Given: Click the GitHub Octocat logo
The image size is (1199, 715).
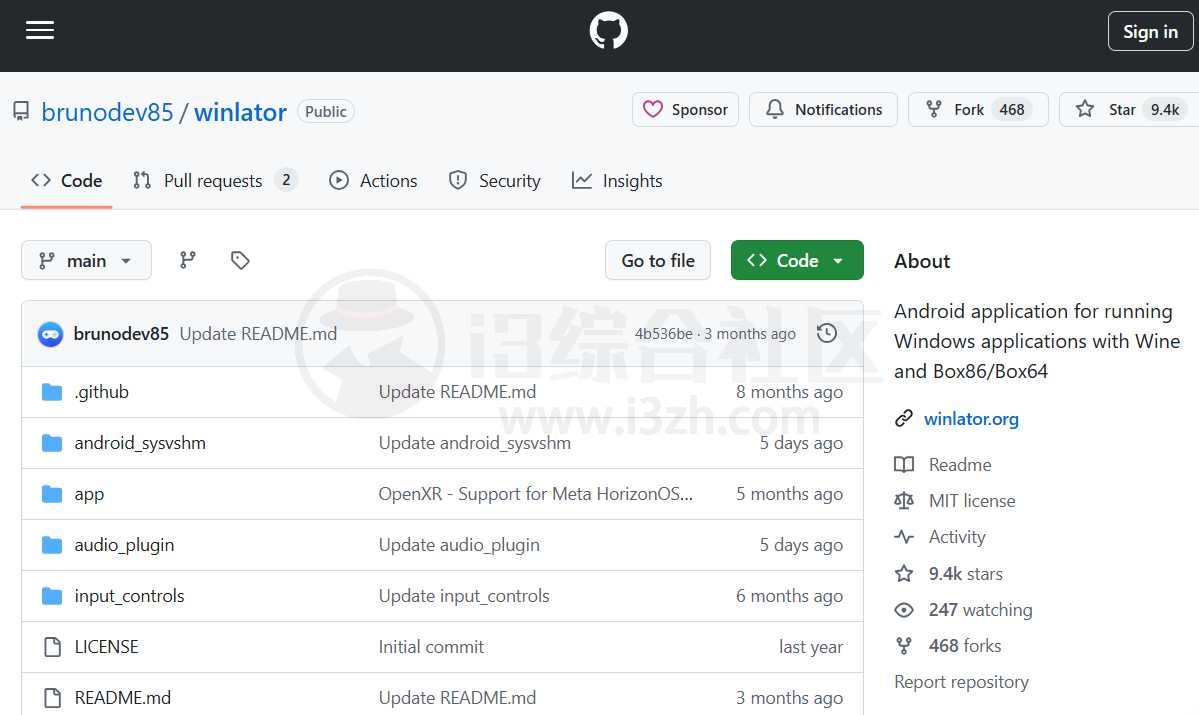Looking at the screenshot, I should (609, 31).
